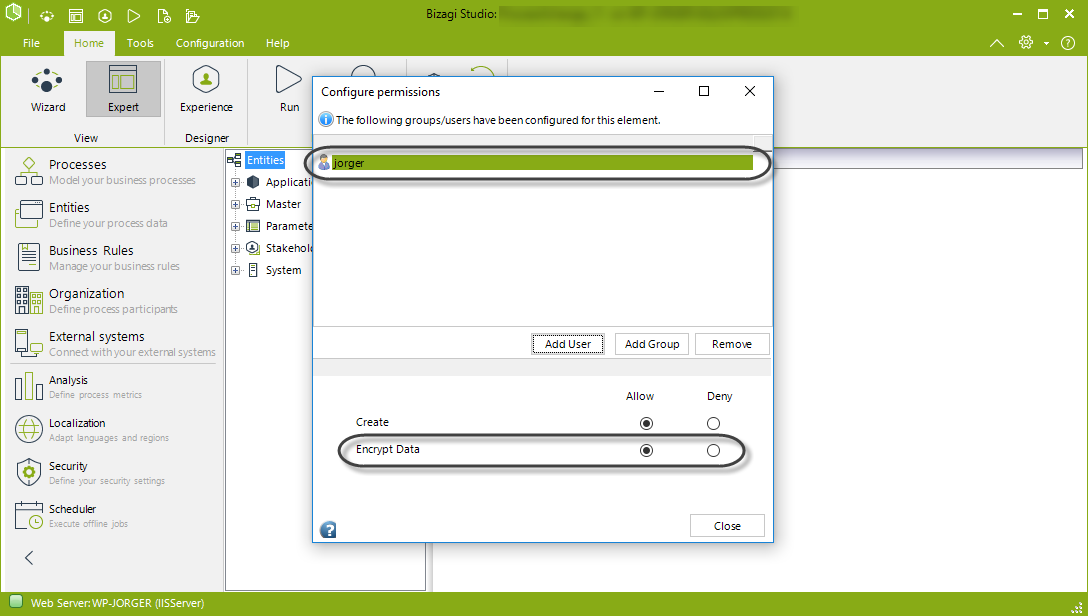Screen dimensions: 1088x616
Task: Open the Experience designer
Action: [x=206, y=89]
